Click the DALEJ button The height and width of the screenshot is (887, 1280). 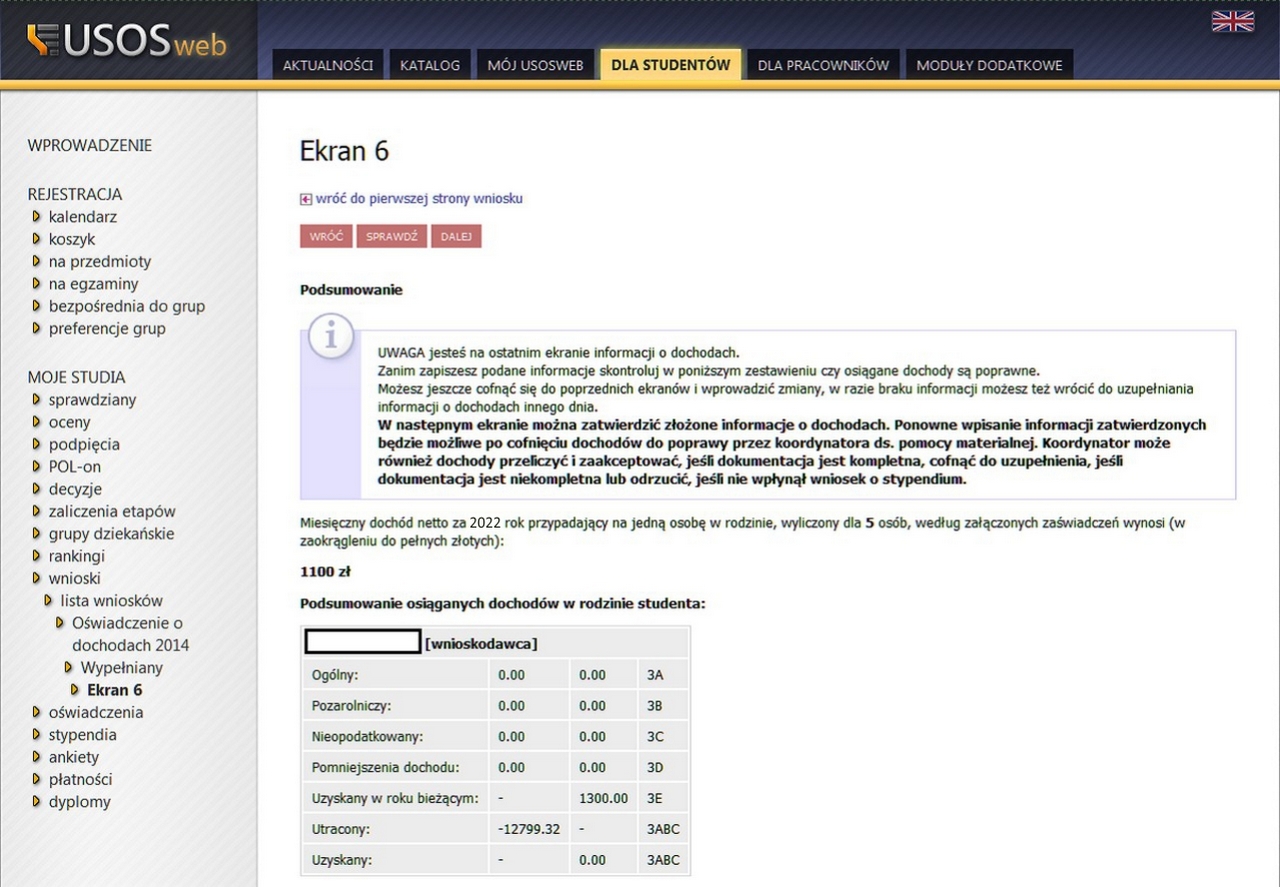tap(456, 236)
